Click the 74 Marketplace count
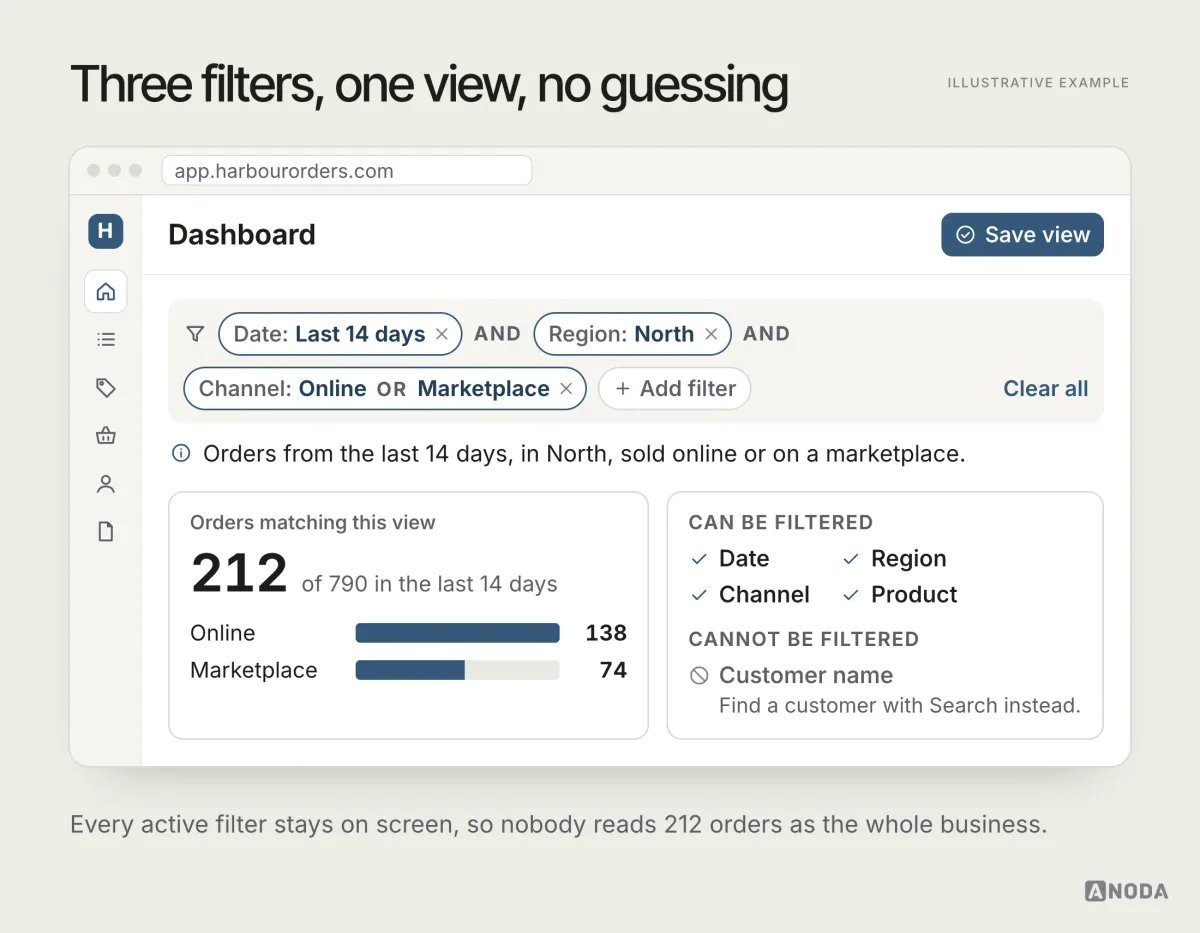Image resolution: width=1200 pixels, height=933 pixels. point(613,670)
